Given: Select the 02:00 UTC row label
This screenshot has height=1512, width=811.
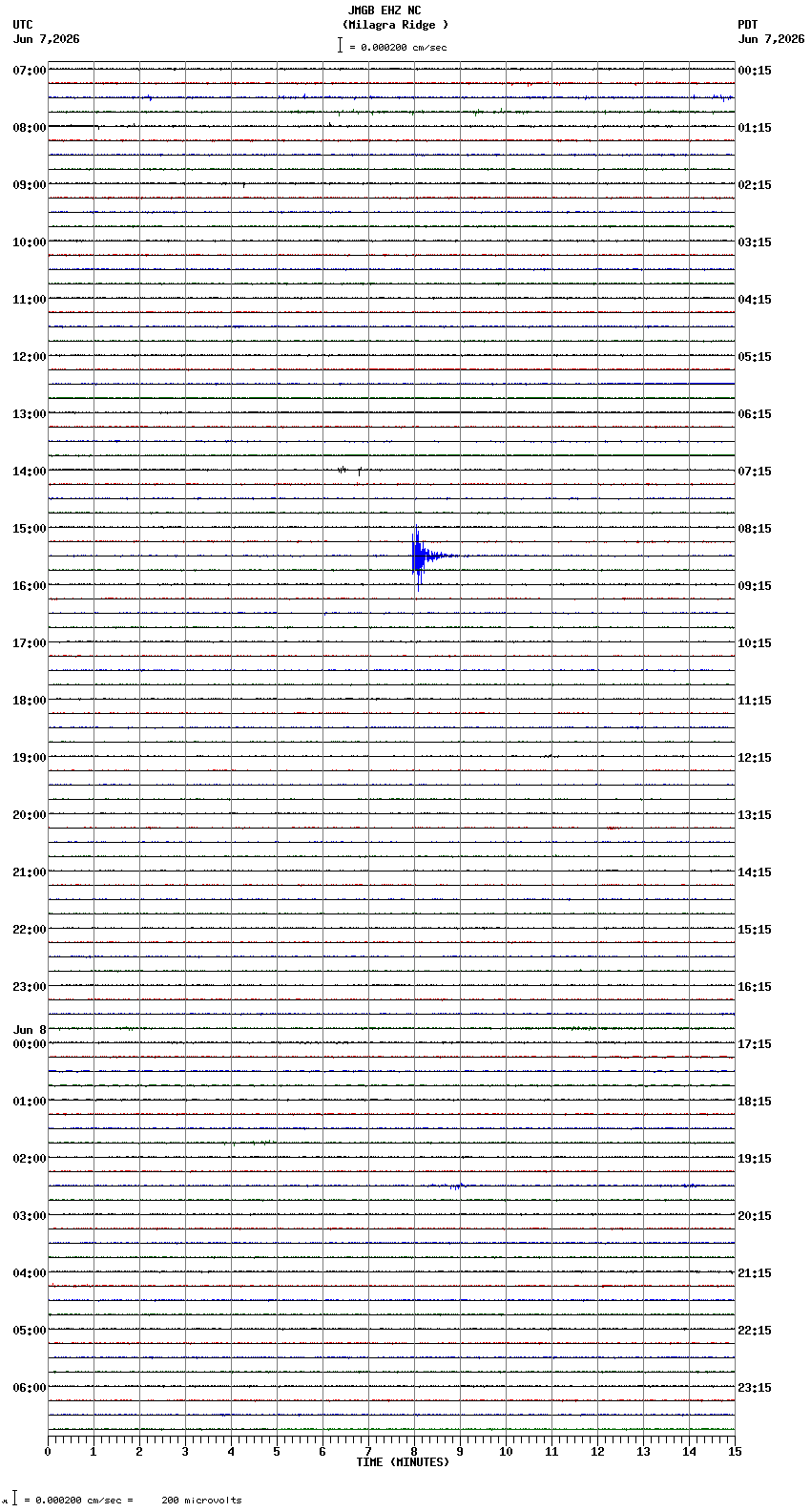Looking at the screenshot, I should (30, 1159).
